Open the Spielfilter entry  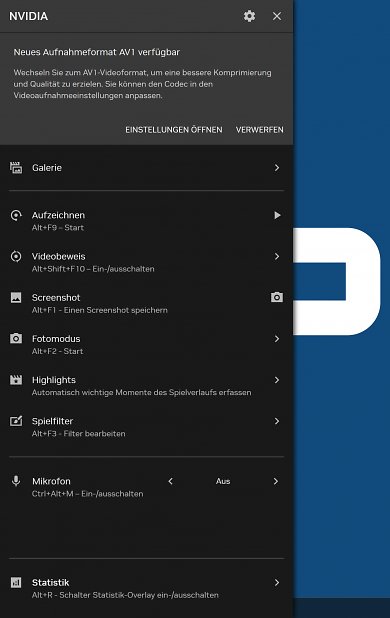(x=146, y=427)
